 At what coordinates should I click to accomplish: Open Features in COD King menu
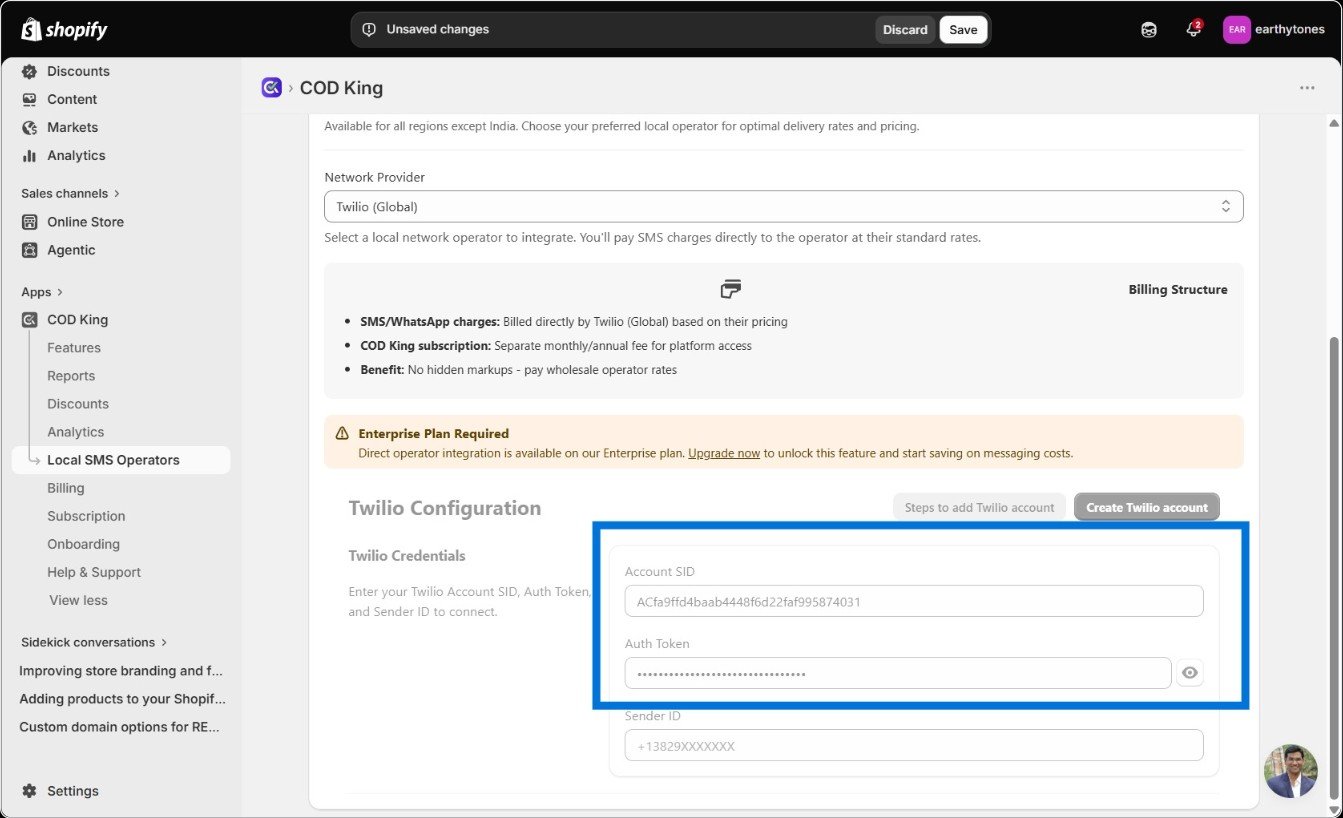pyautogui.click(x=74, y=348)
